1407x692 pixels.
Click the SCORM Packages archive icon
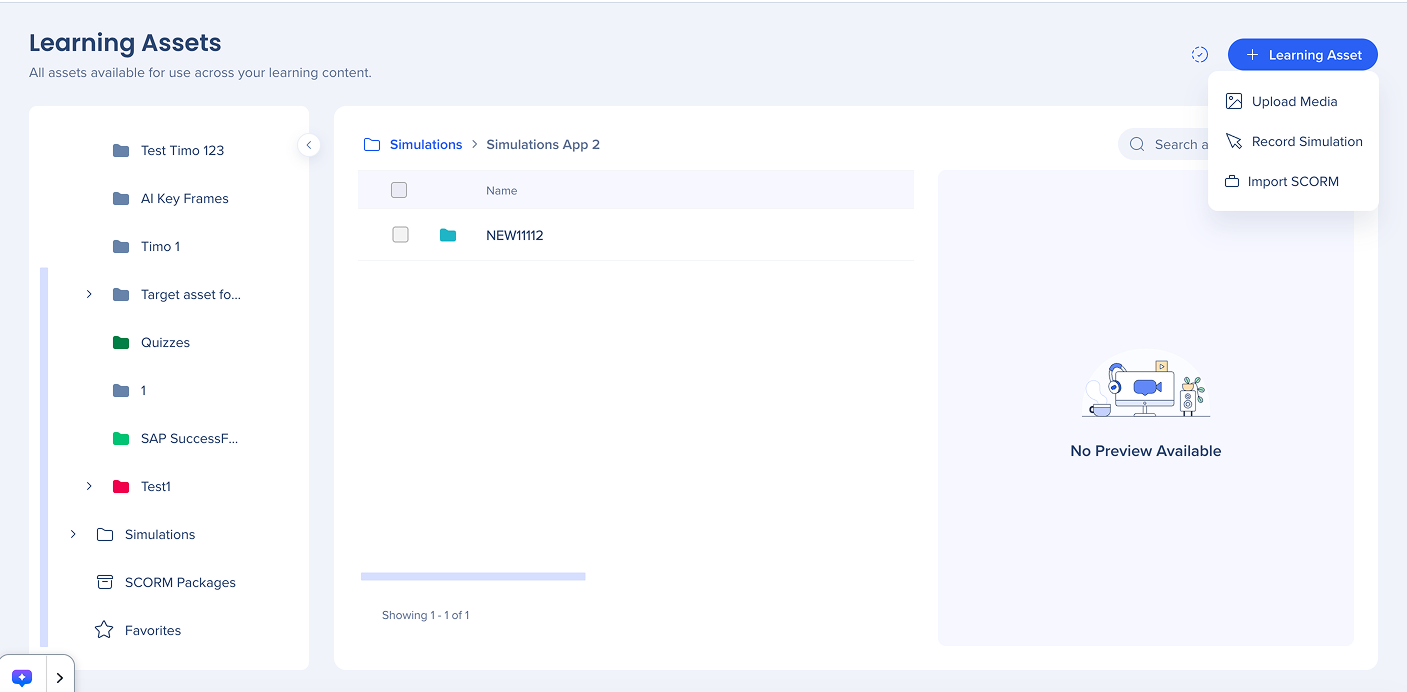[104, 583]
